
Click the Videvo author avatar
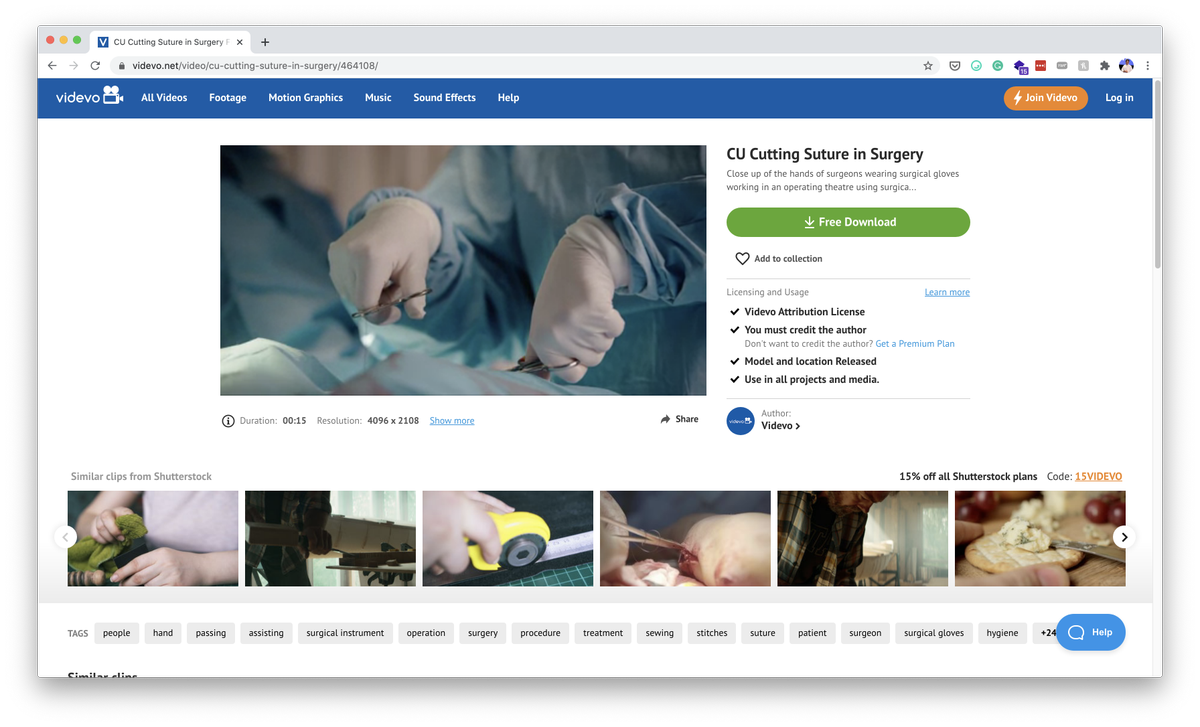click(x=740, y=421)
